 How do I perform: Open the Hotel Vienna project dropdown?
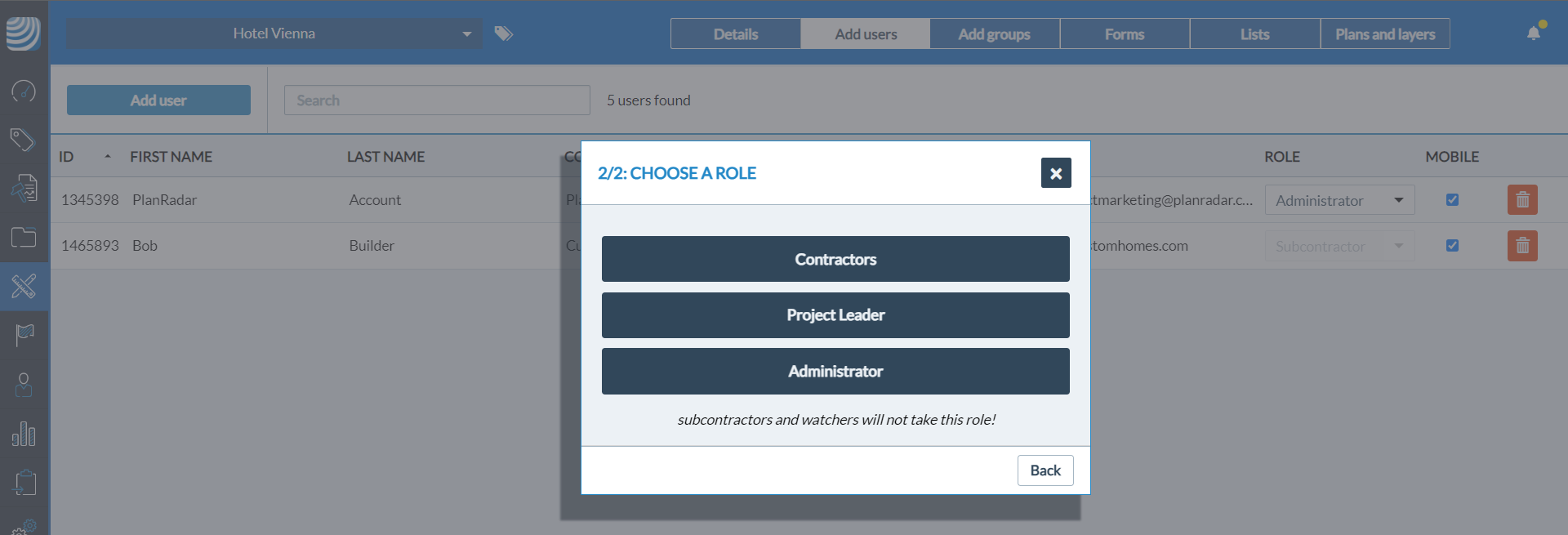[274, 33]
